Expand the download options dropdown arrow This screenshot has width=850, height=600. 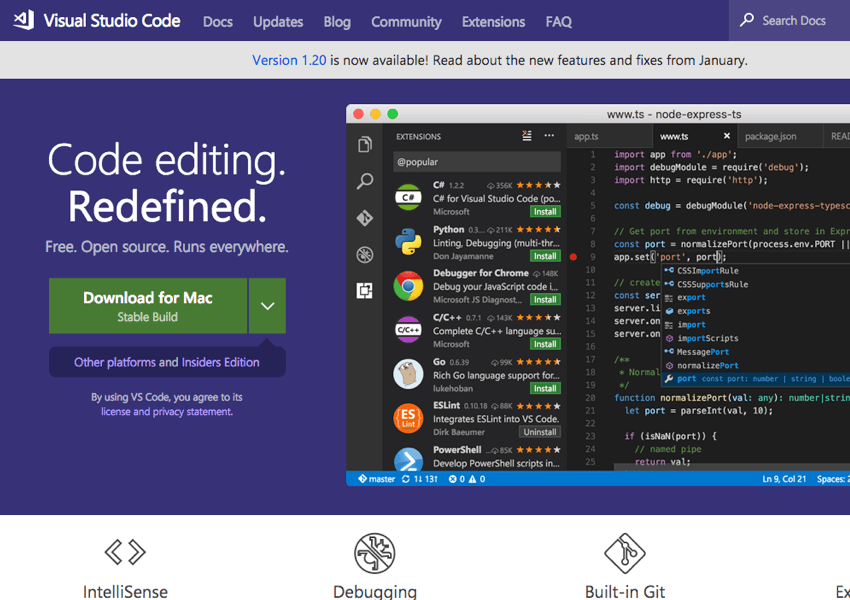pos(267,306)
